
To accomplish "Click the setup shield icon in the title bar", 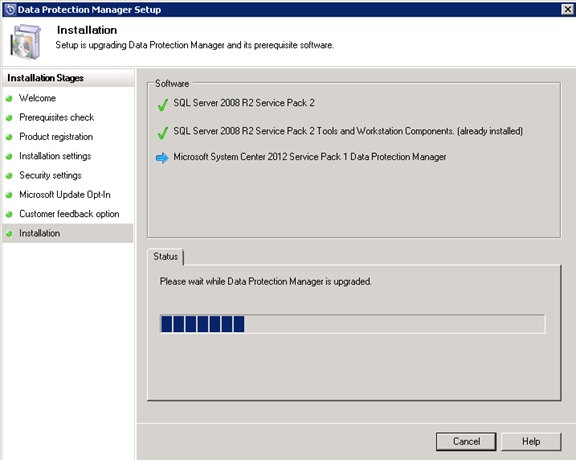I will click(10, 9).
